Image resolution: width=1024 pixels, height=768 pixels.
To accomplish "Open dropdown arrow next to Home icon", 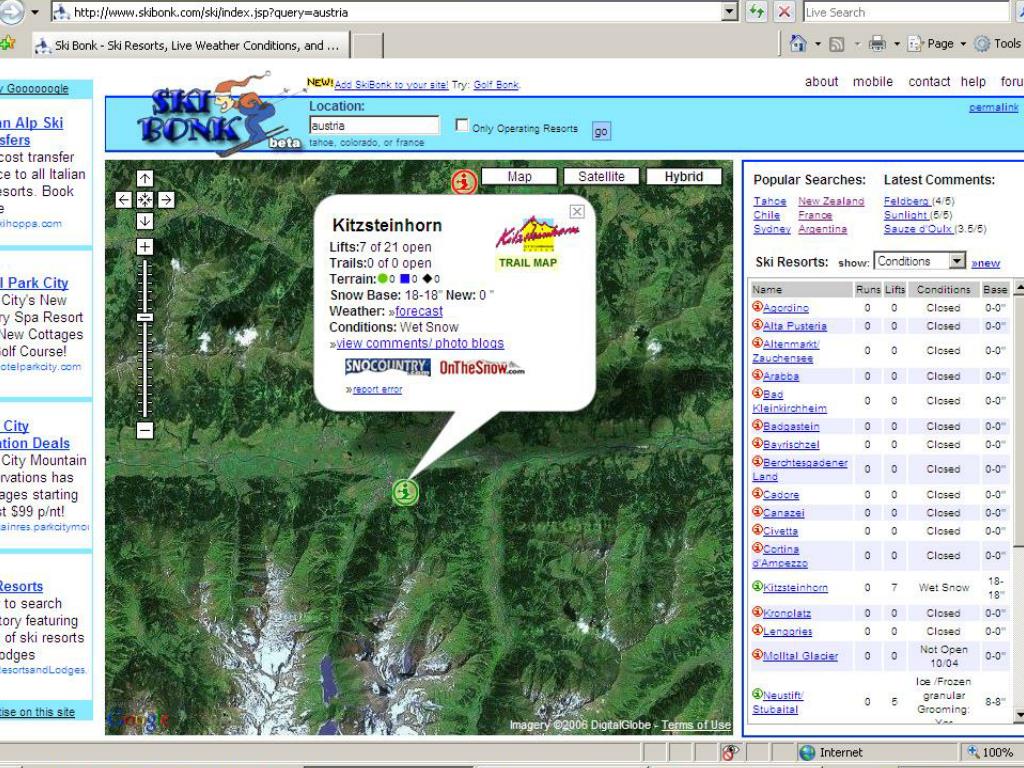I will [x=818, y=44].
